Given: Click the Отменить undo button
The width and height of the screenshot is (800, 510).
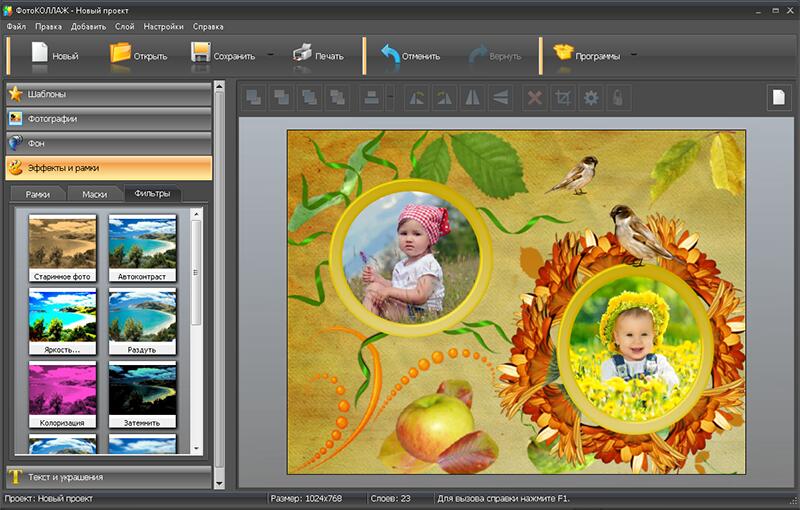Looking at the screenshot, I should [410, 55].
